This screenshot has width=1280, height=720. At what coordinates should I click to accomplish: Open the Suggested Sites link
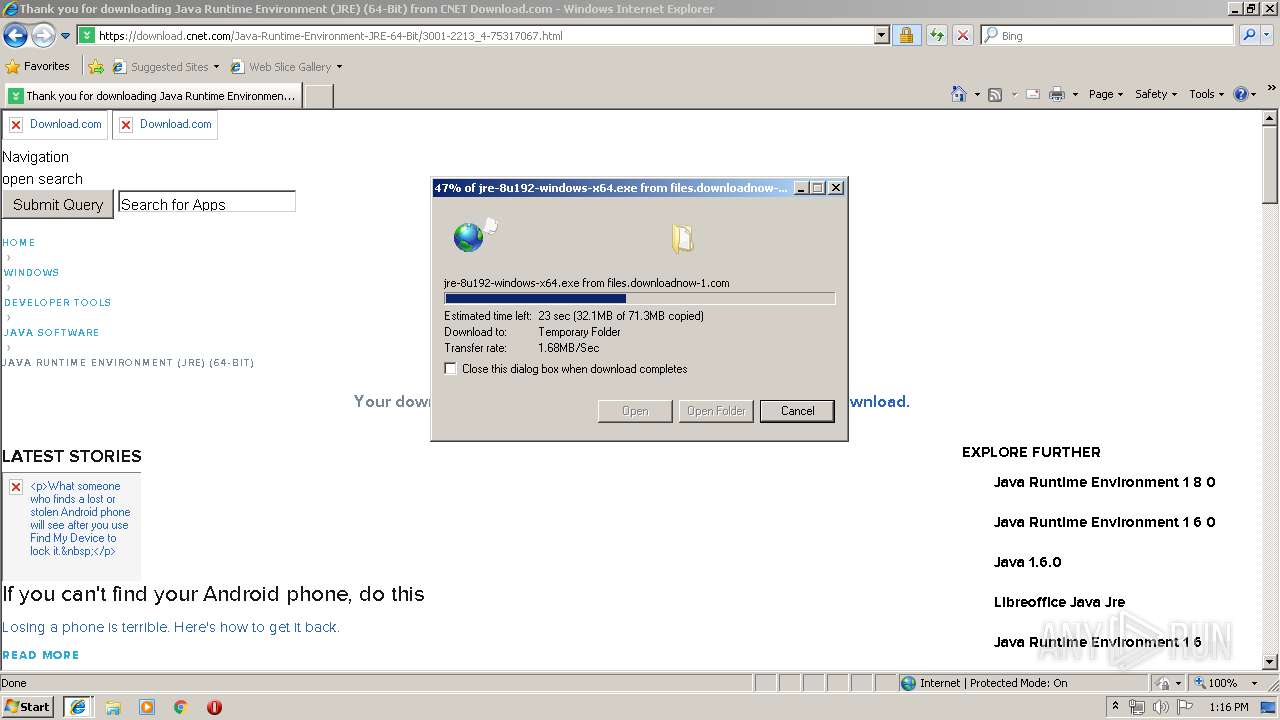pos(166,67)
